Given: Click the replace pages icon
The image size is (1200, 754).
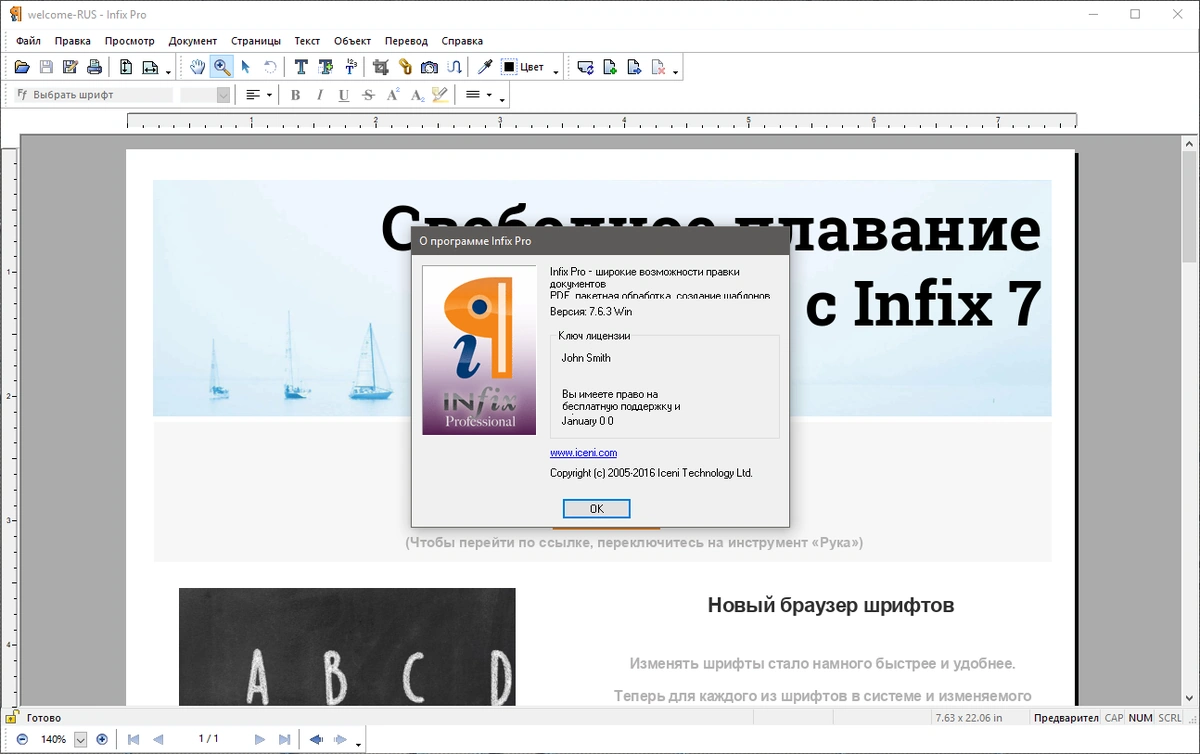Looking at the screenshot, I should click(x=586, y=67).
